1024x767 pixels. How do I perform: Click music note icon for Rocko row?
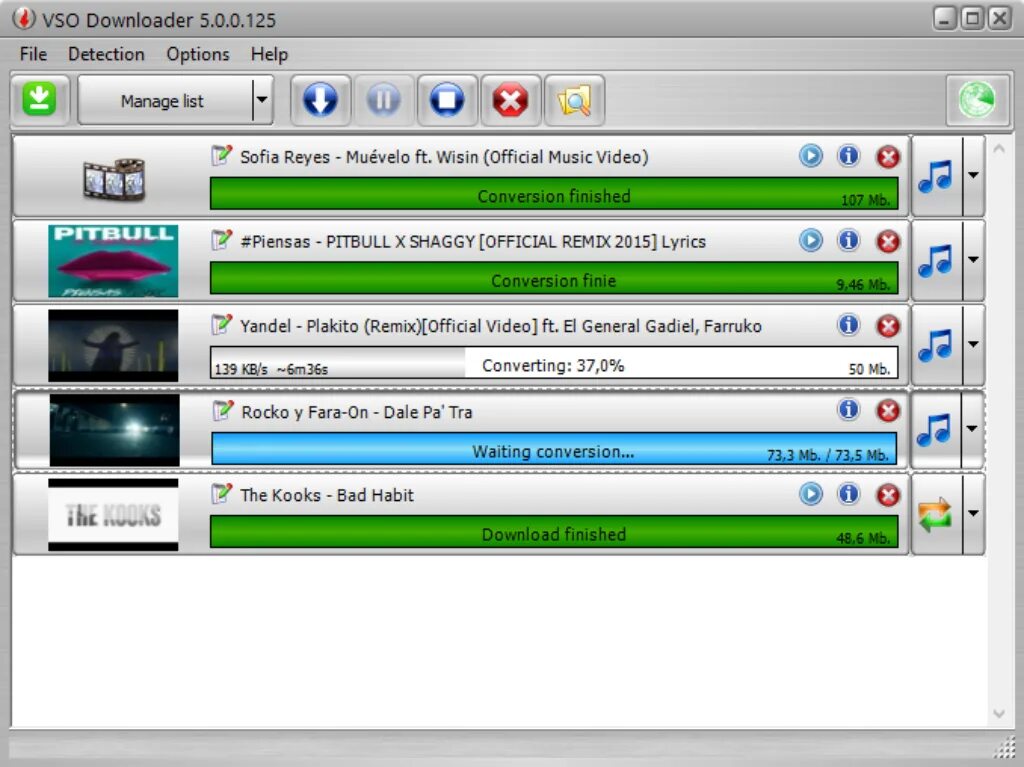pyautogui.click(x=935, y=430)
